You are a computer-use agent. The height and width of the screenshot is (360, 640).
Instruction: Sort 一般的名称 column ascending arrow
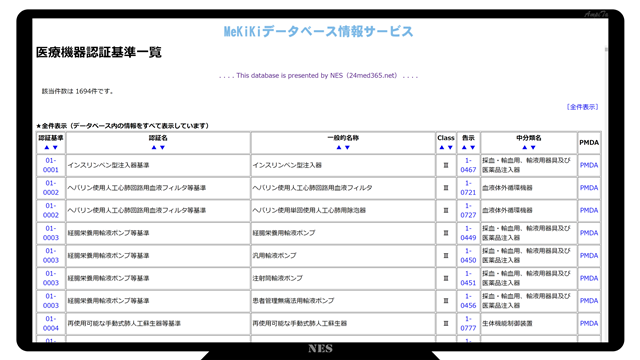tap(339, 147)
